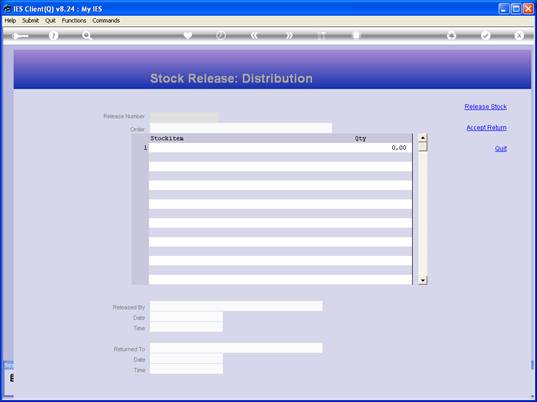Click the Quit link on right

pyautogui.click(x=501, y=148)
